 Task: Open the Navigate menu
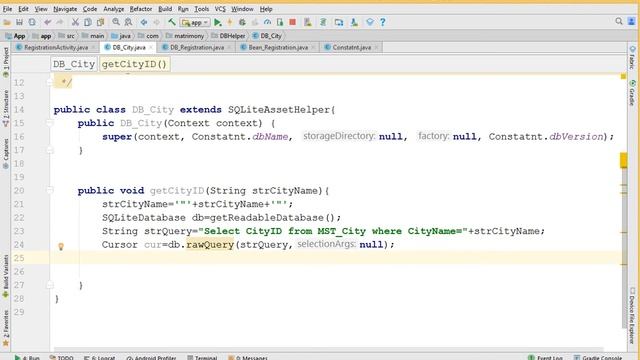coord(65,9)
